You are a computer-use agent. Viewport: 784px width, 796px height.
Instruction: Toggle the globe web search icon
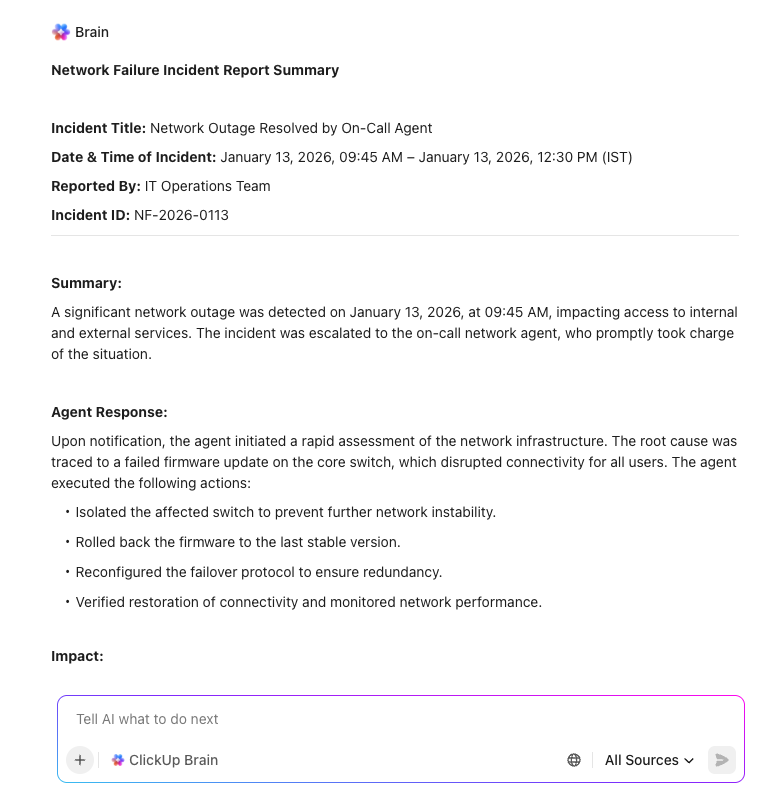574,760
